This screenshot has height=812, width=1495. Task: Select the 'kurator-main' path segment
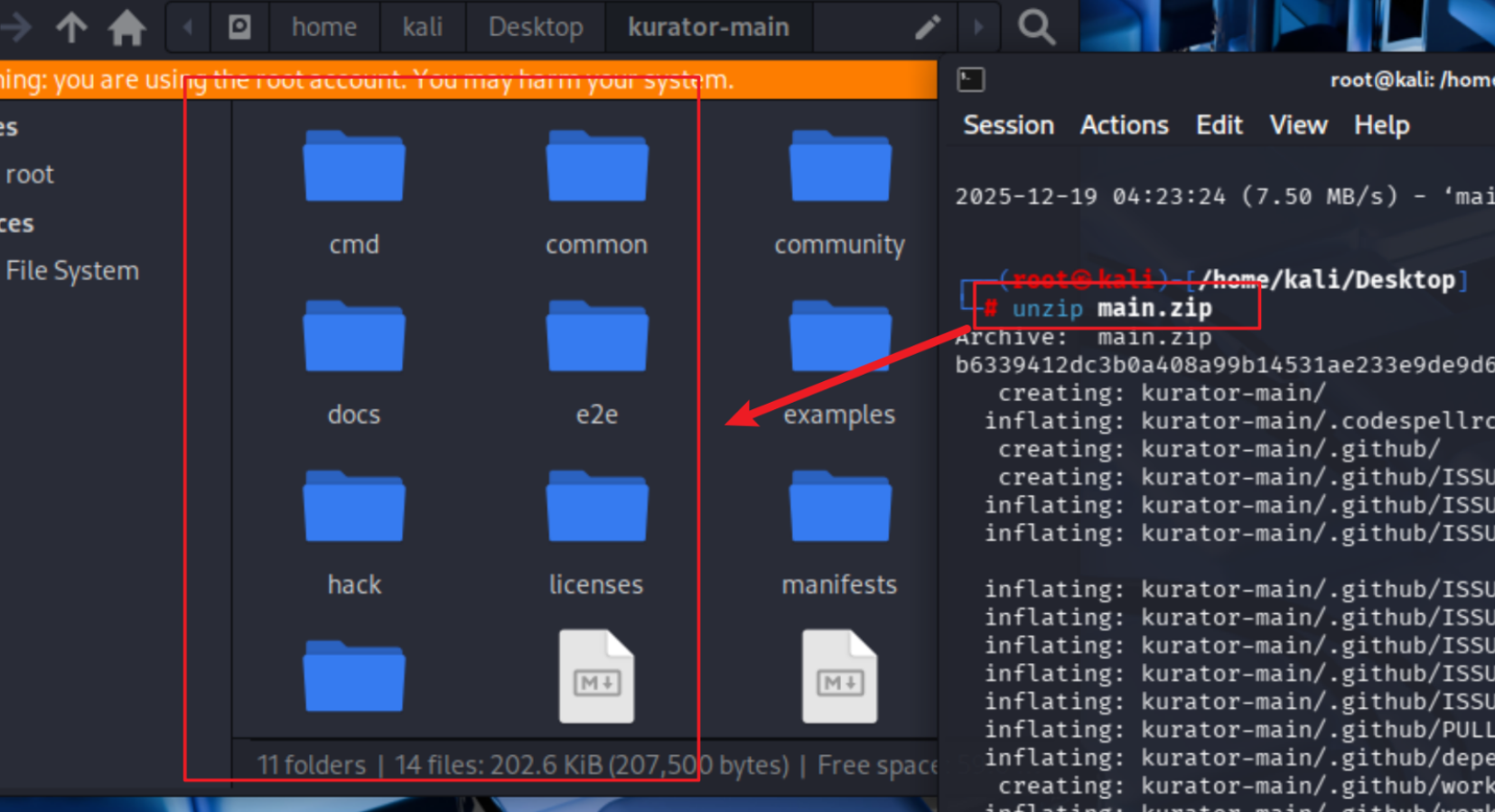coord(708,27)
